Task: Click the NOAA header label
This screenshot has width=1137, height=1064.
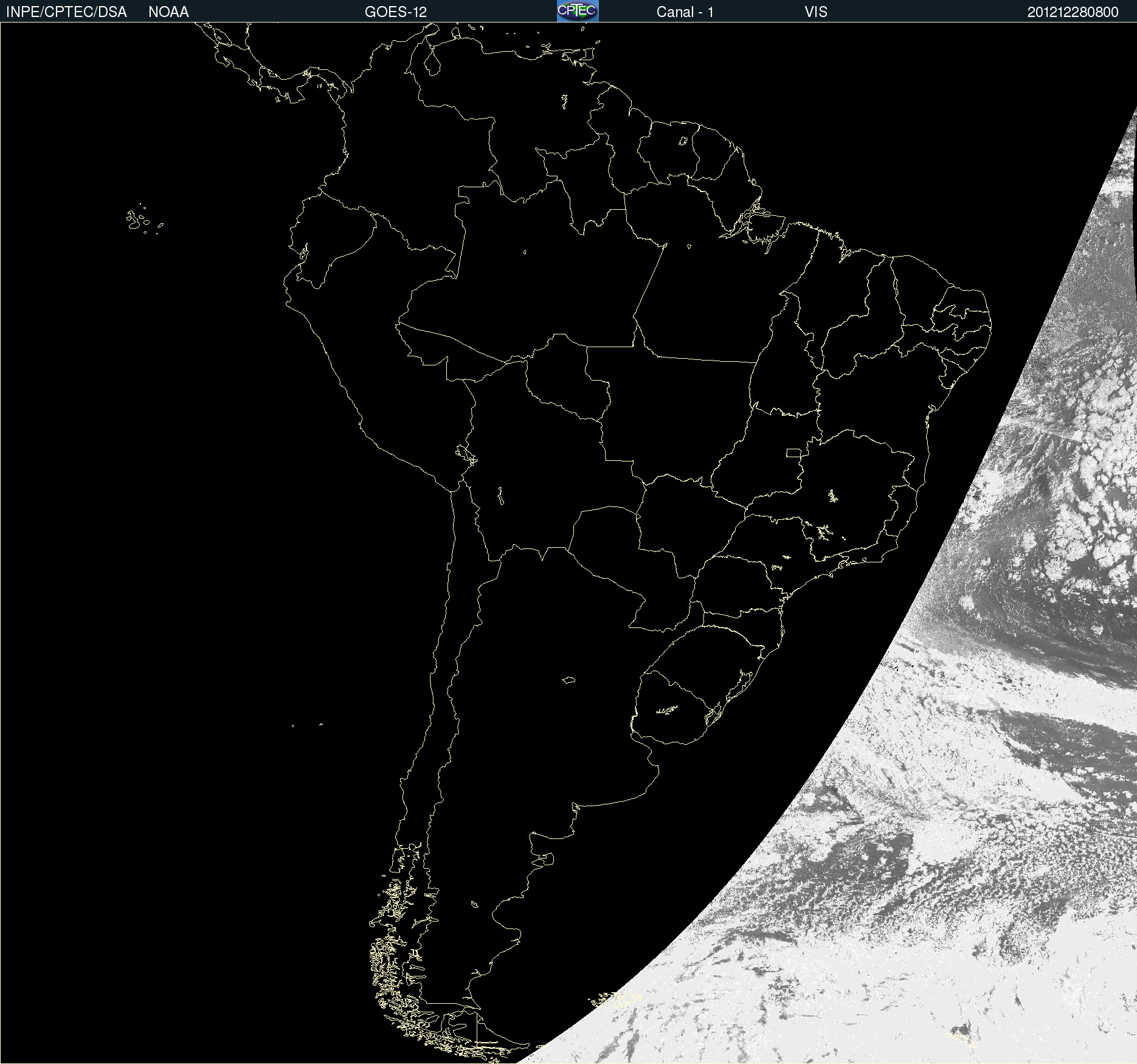Action: [x=168, y=12]
